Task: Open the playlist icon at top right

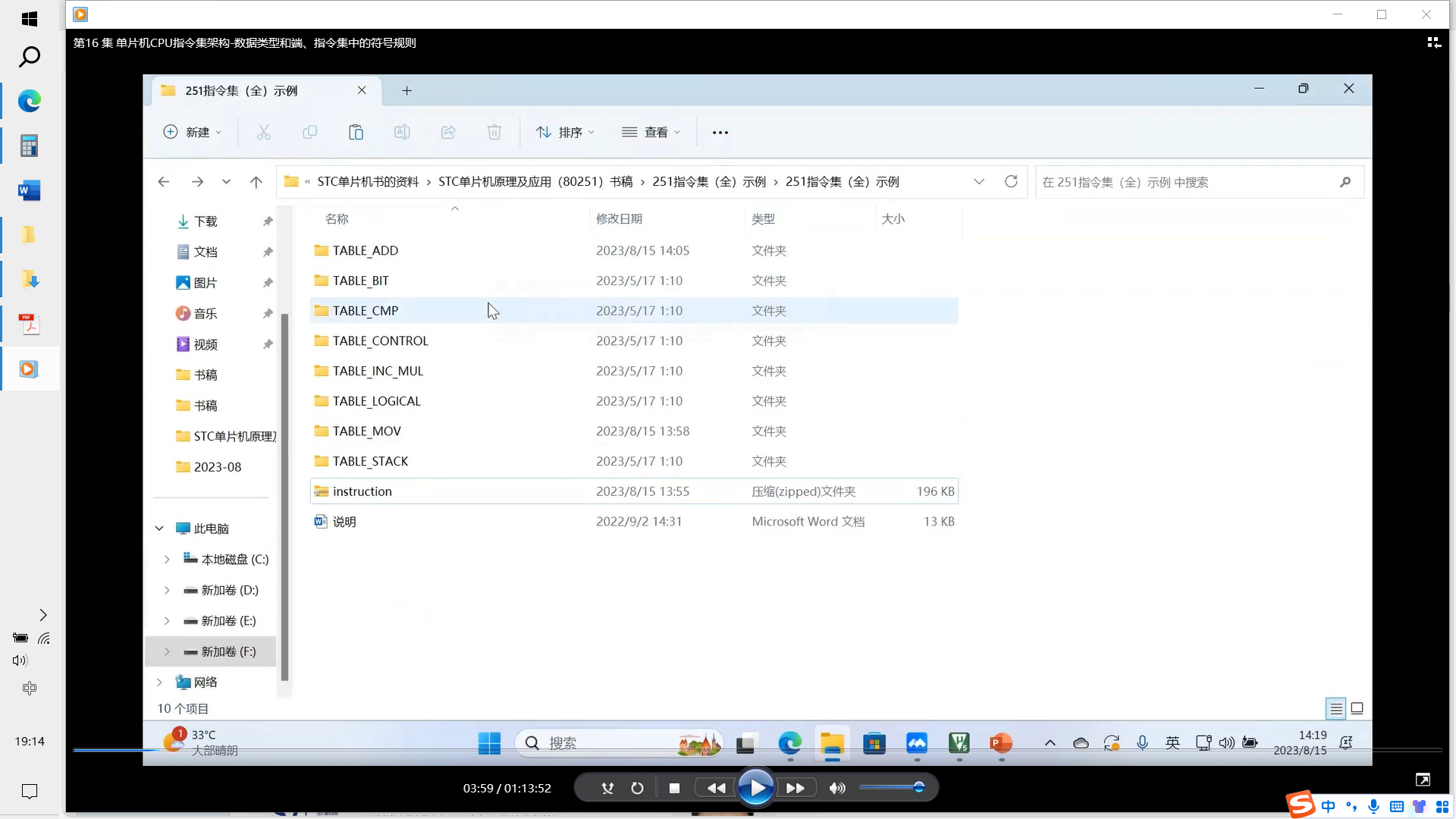Action: (x=1433, y=43)
